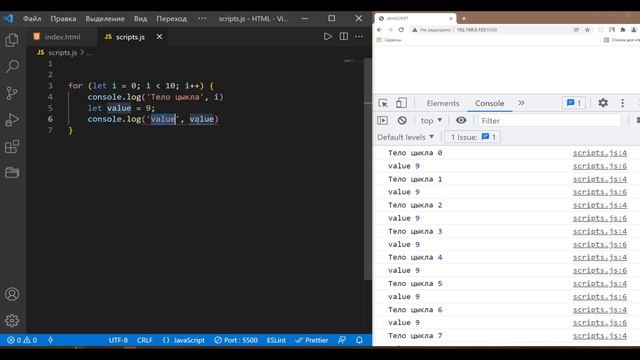
Task: Toggle the console sidebar
Action: pyautogui.click(x=382, y=120)
